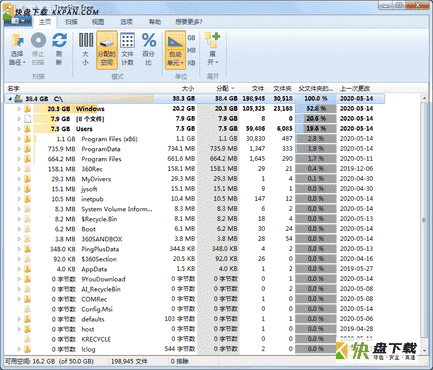Expand the Windows folder node
This screenshot has height=370, width=433.
coord(19,109)
